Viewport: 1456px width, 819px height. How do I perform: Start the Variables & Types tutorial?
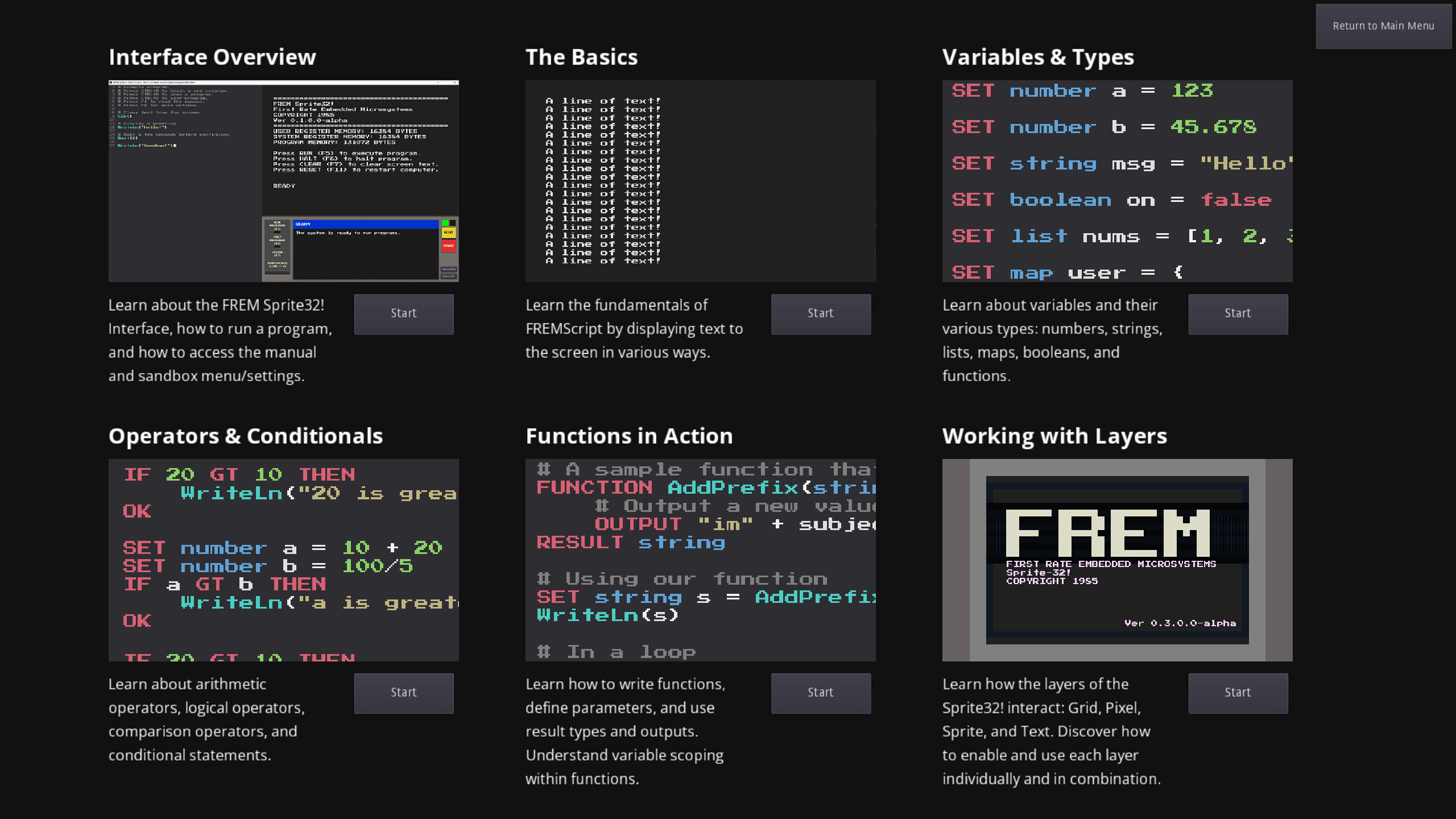point(1238,313)
